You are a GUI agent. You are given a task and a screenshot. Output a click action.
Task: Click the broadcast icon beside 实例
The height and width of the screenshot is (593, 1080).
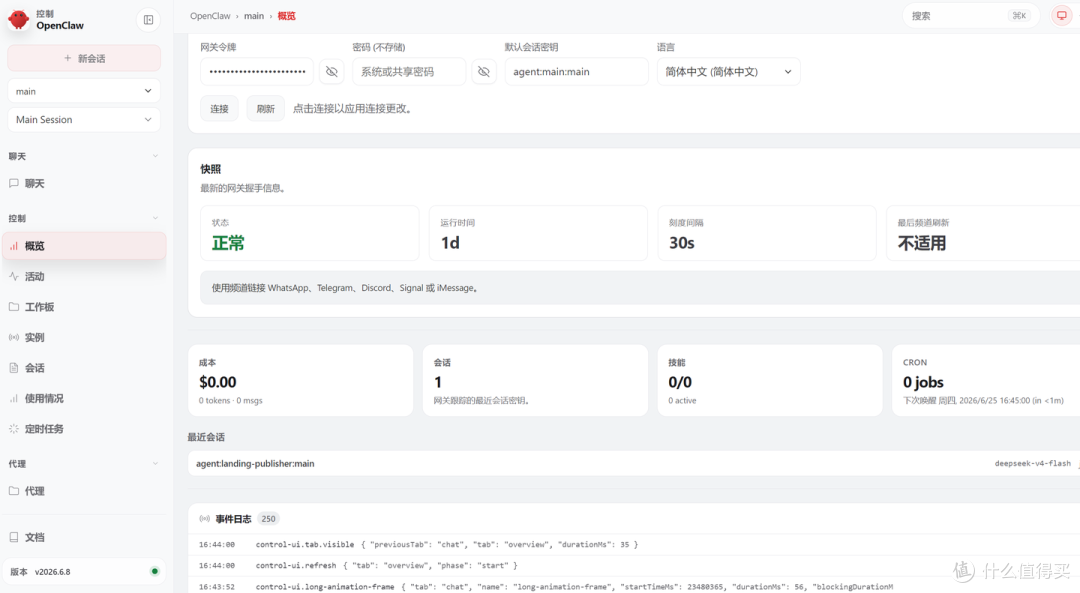(14, 337)
